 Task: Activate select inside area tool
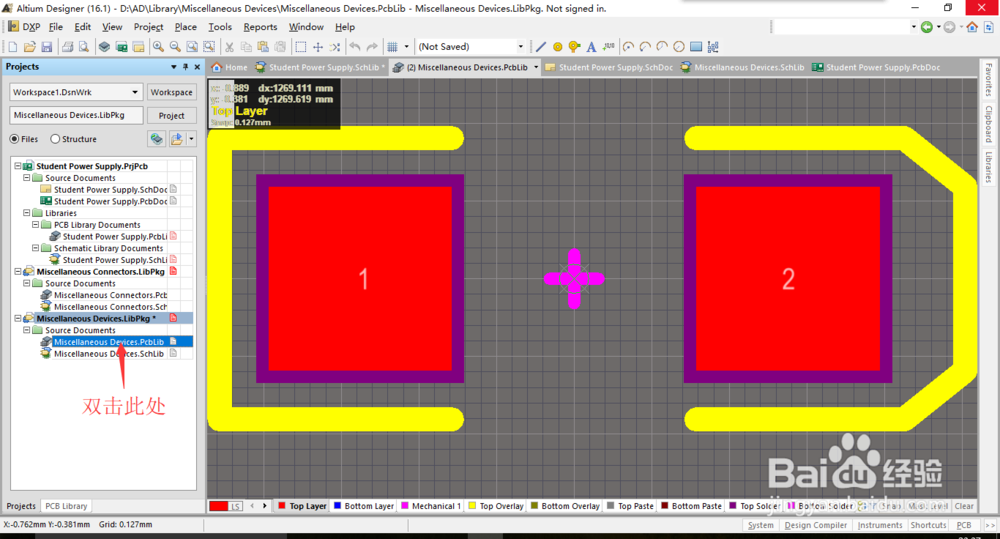click(300, 47)
